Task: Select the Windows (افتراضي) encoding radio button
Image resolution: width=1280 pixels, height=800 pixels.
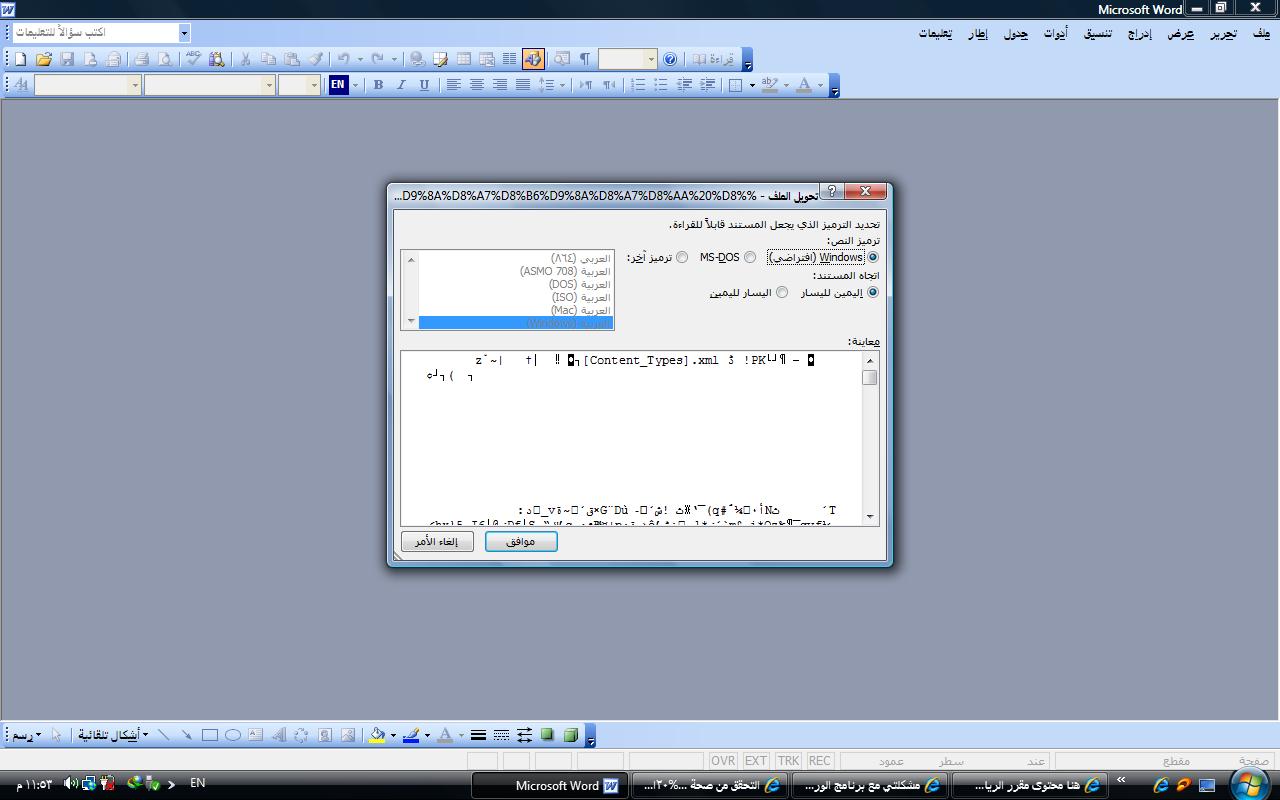Action: pyautogui.click(x=872, y=258)
